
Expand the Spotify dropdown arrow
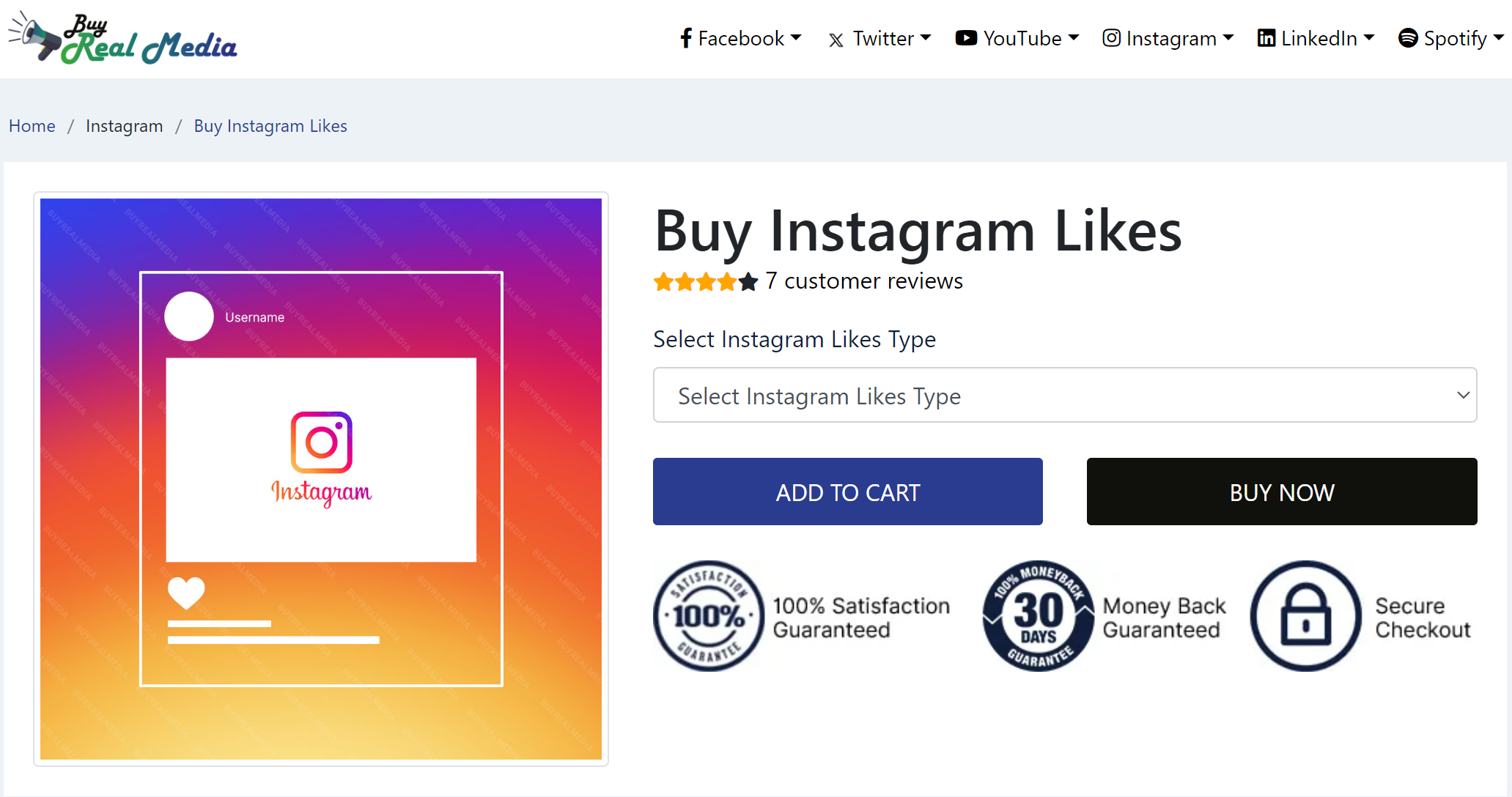pyautogui.click(x=1498, y=37)
